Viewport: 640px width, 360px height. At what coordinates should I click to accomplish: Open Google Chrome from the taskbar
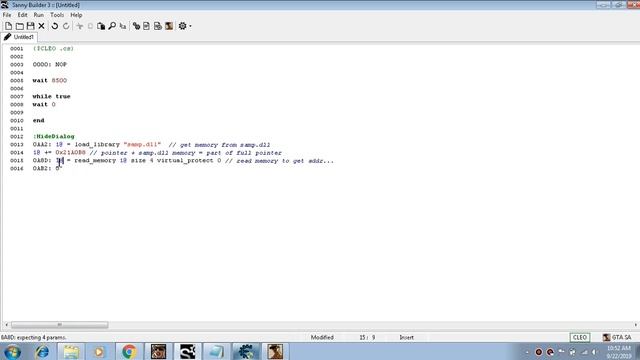[129, 351]
